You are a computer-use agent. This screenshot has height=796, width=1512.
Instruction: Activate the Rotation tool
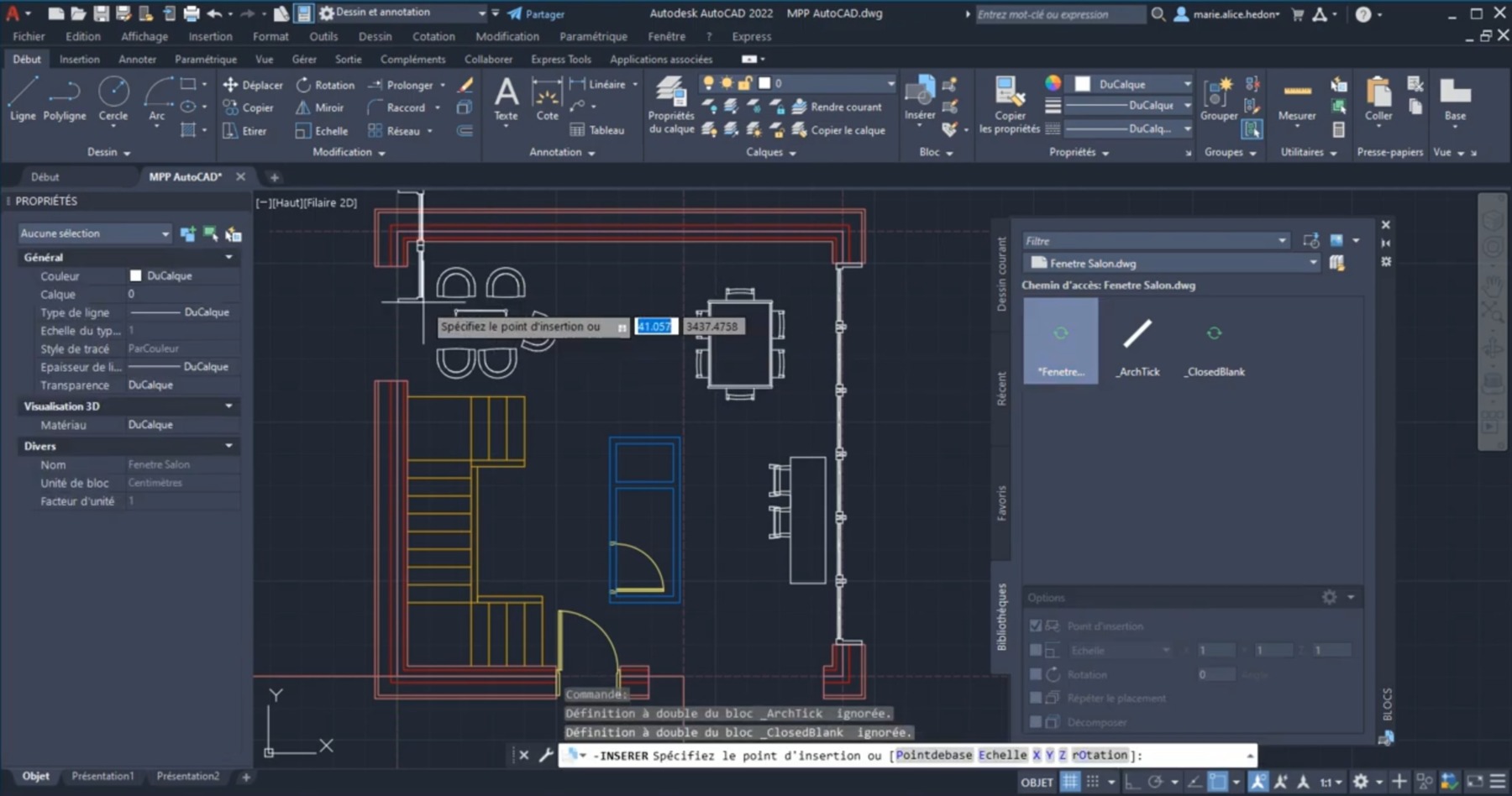tap(325, 85)
